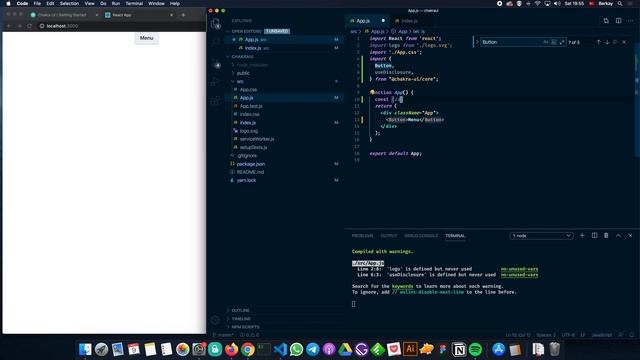
Task: Open the Selection menu in menu bar
Action: [x=69, y=3]
